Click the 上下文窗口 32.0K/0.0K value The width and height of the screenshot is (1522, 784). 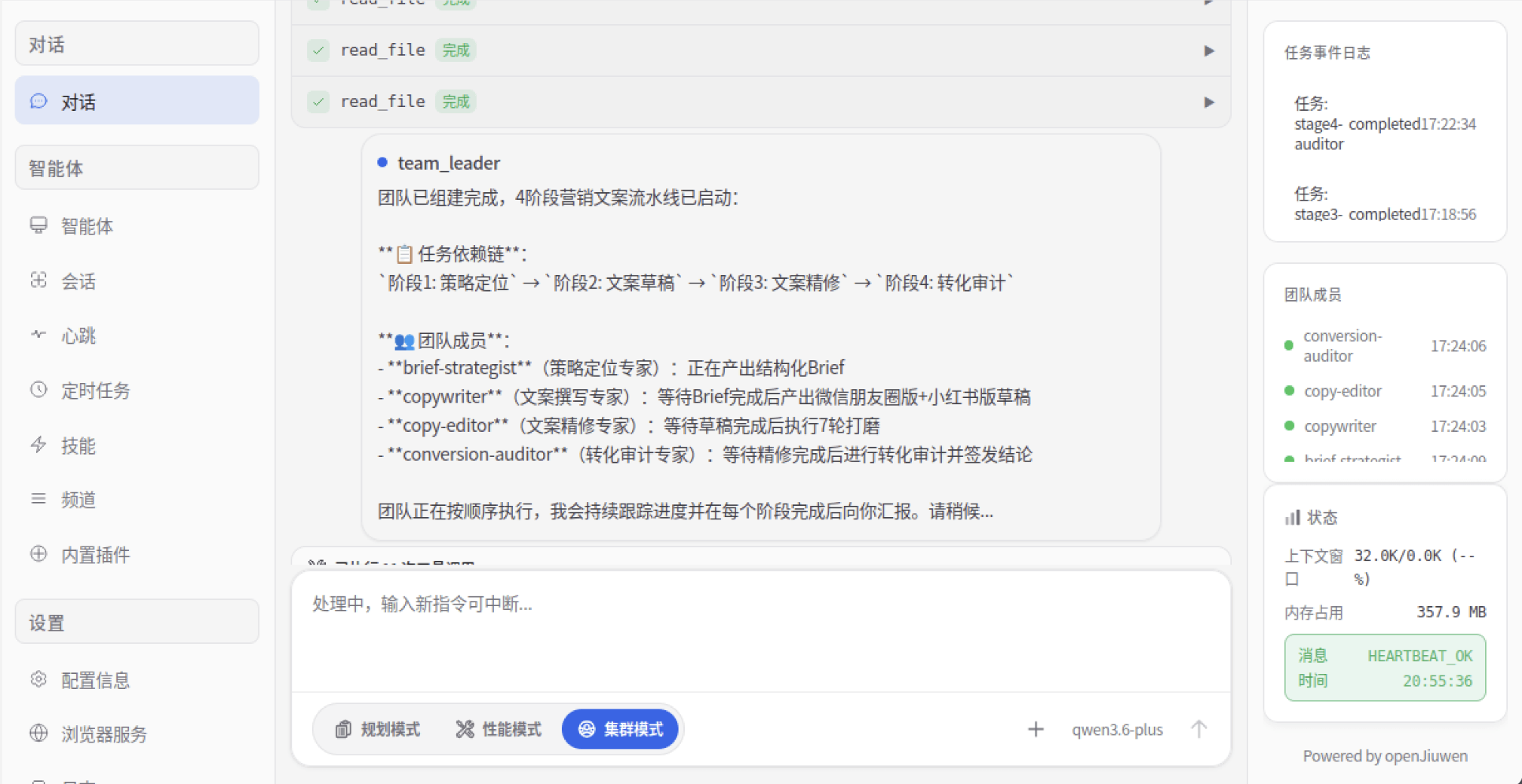pos(1414,567)
